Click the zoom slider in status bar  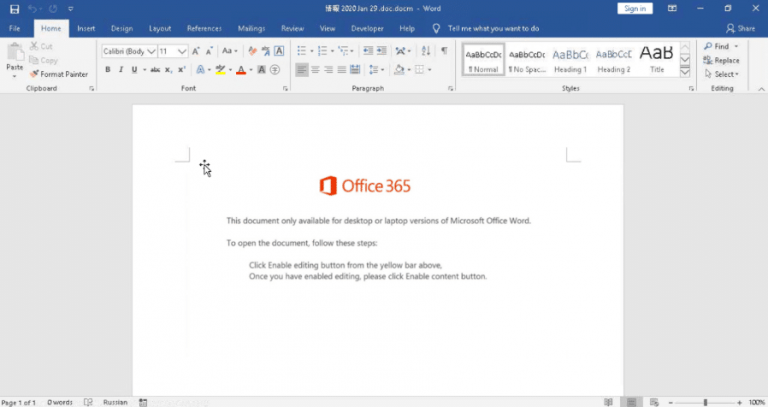[x=705, y=401]
